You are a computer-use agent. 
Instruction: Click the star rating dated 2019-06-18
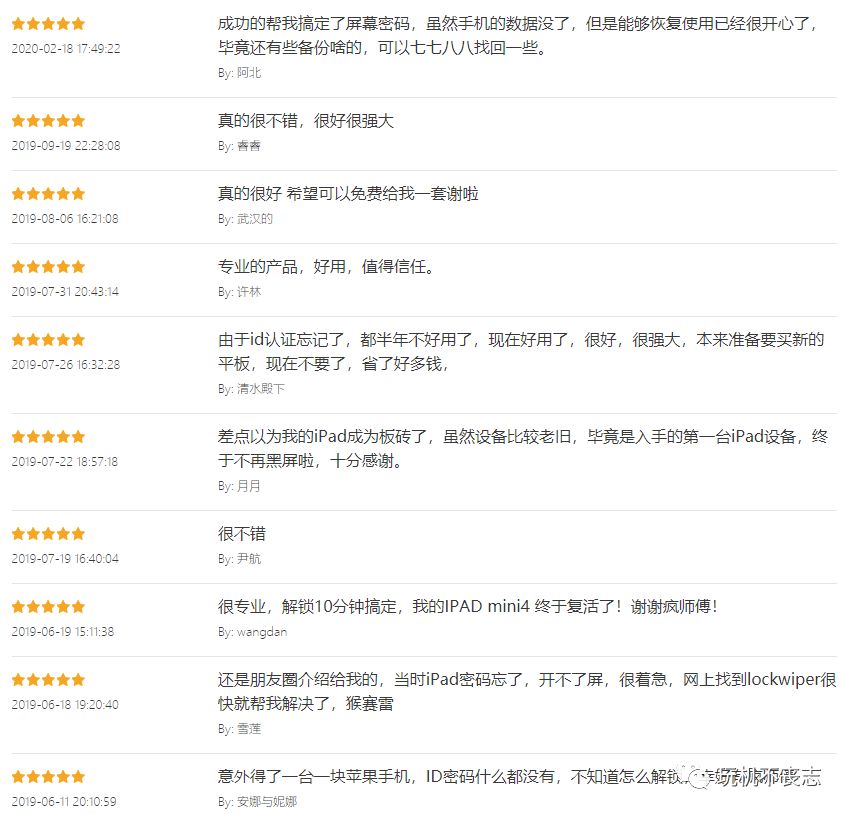[x=48, y=680]
